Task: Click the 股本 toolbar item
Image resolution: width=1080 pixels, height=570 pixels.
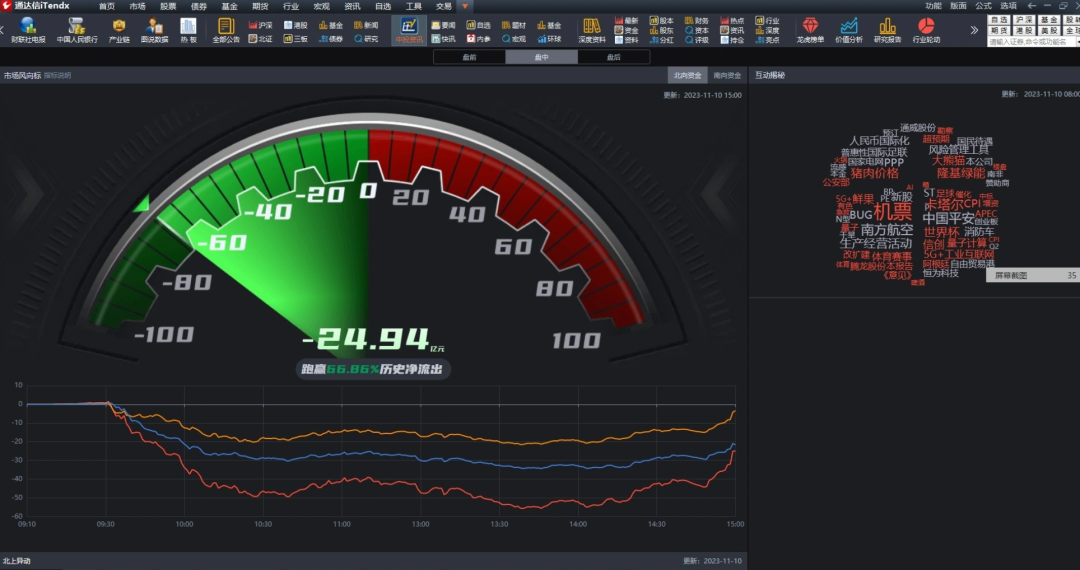Action: pos(661,21)
